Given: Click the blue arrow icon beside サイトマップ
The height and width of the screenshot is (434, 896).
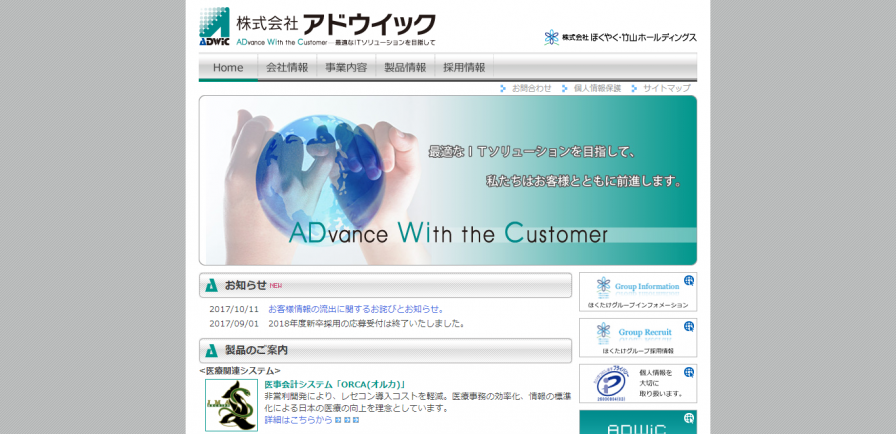Looking at the screenshot, I should (634, 89).
